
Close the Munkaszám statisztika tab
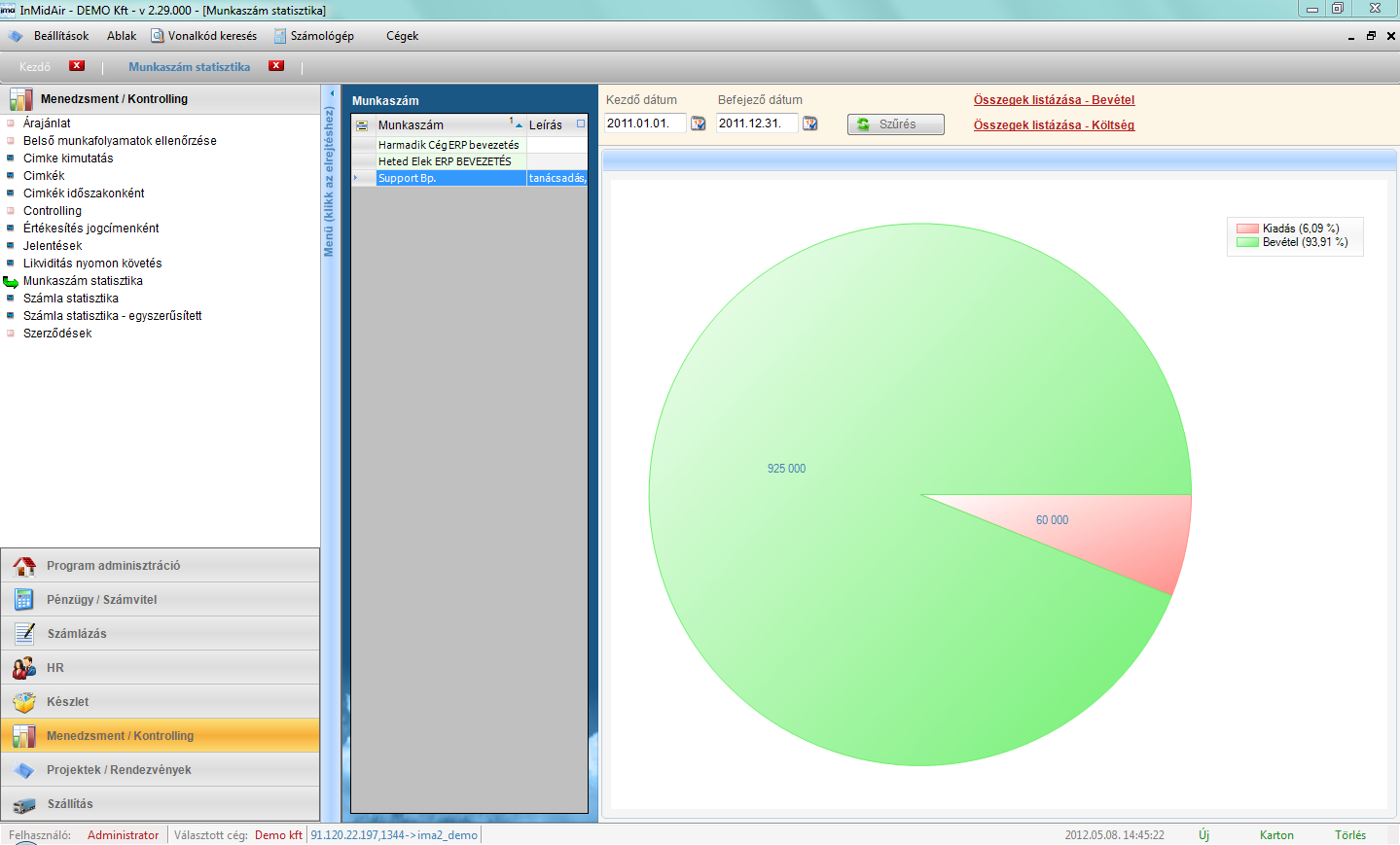(276, 66)
